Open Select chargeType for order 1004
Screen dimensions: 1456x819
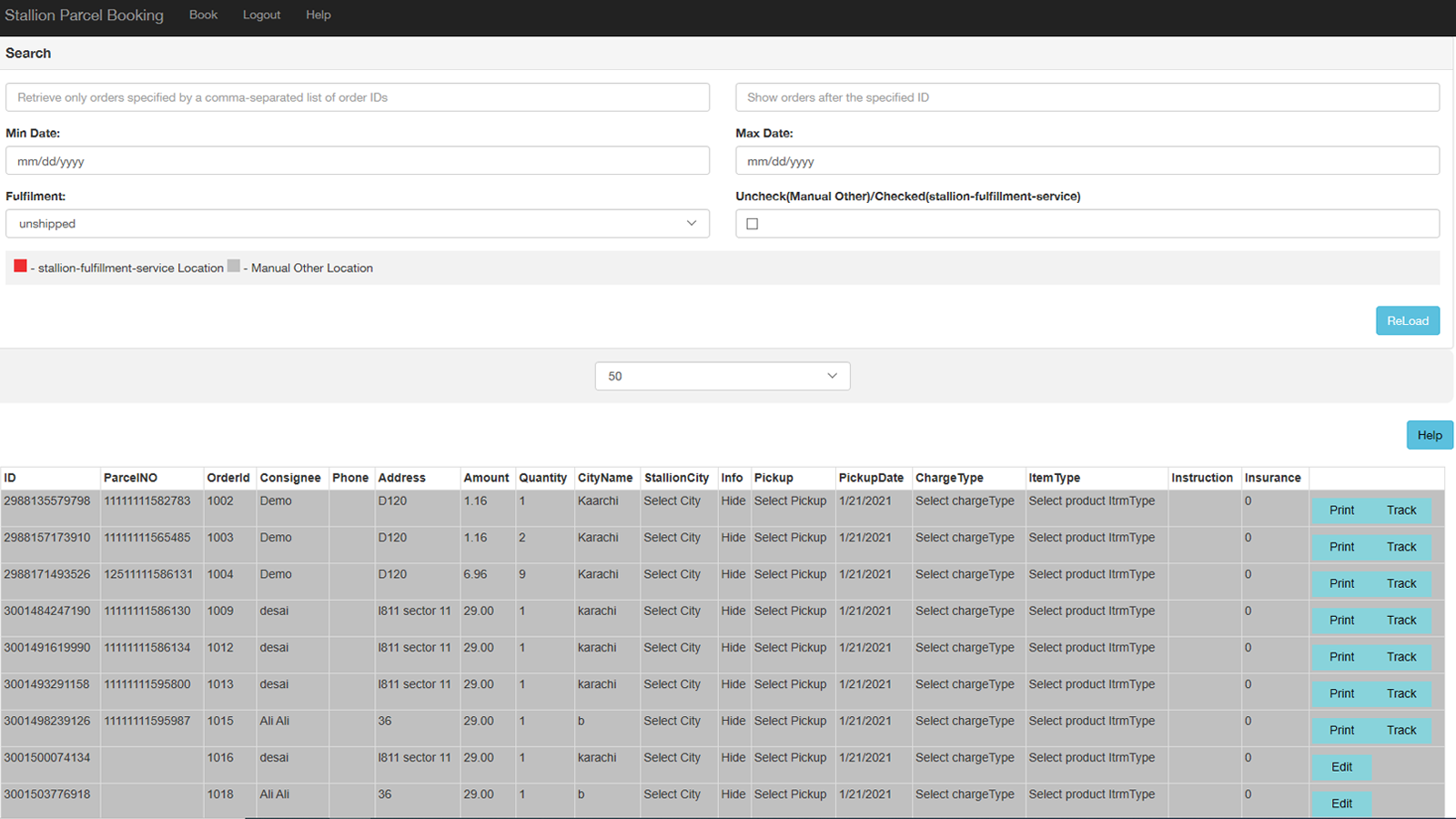point(965,574)
